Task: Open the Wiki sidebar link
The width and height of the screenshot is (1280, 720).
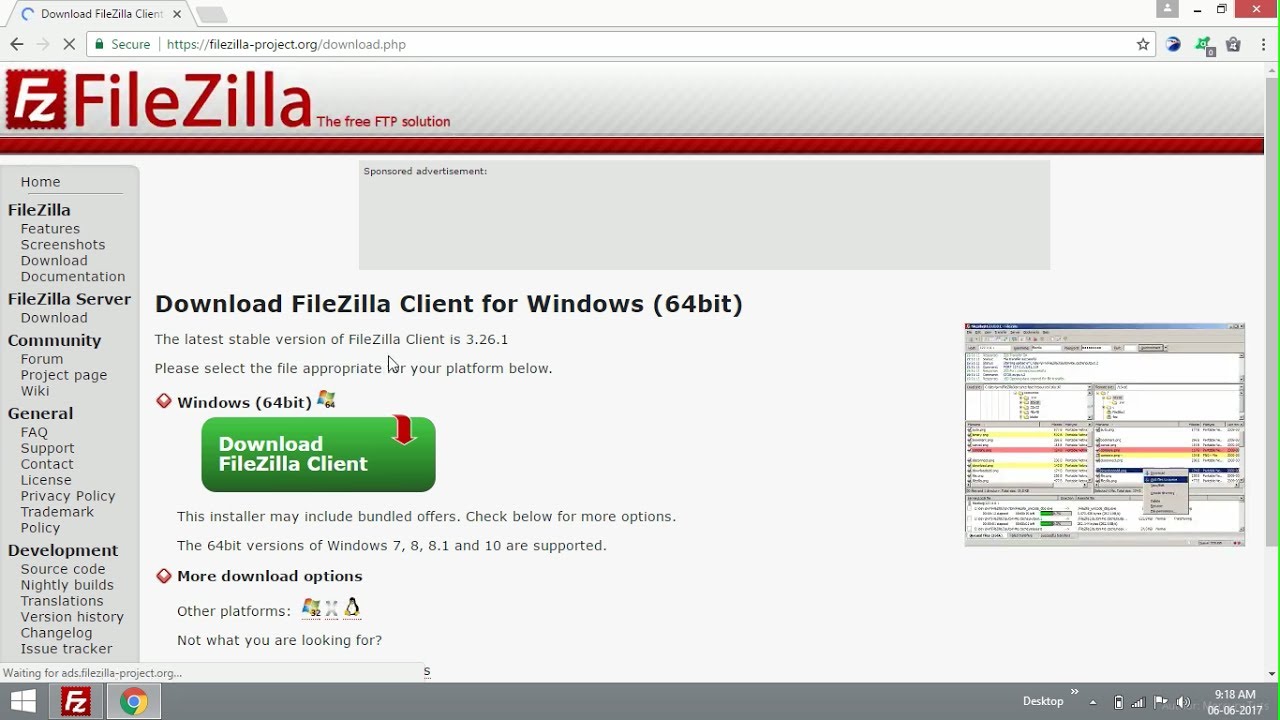Action: click(x=35, y=390)
